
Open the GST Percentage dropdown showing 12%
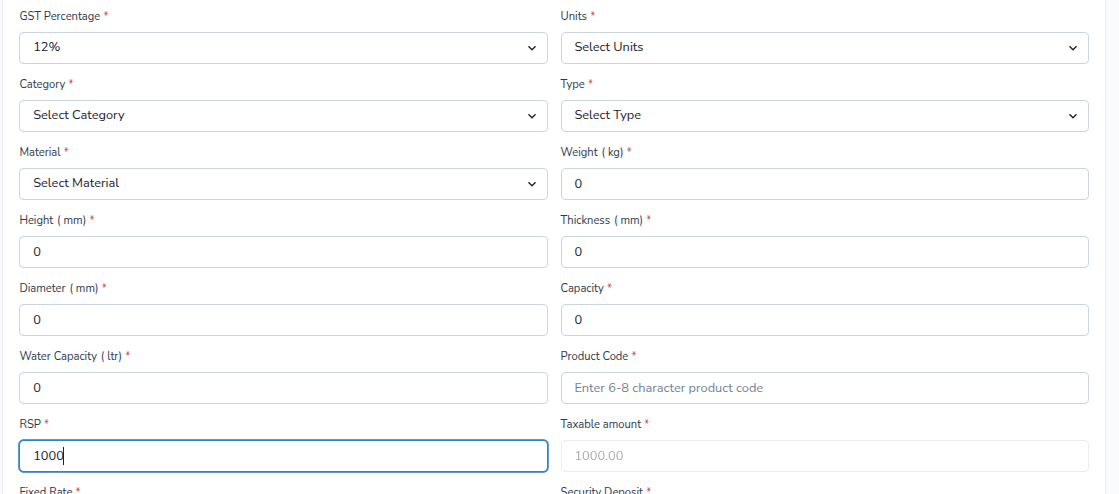coord(283,48)
